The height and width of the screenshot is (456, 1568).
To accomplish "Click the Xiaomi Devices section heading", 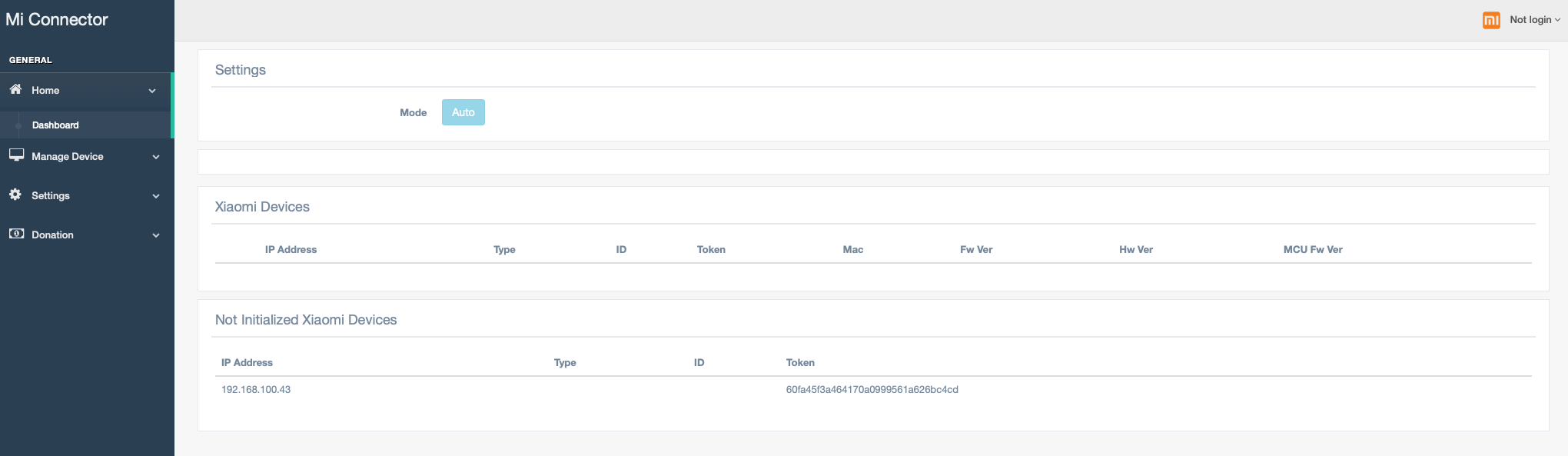I will 262,207.
